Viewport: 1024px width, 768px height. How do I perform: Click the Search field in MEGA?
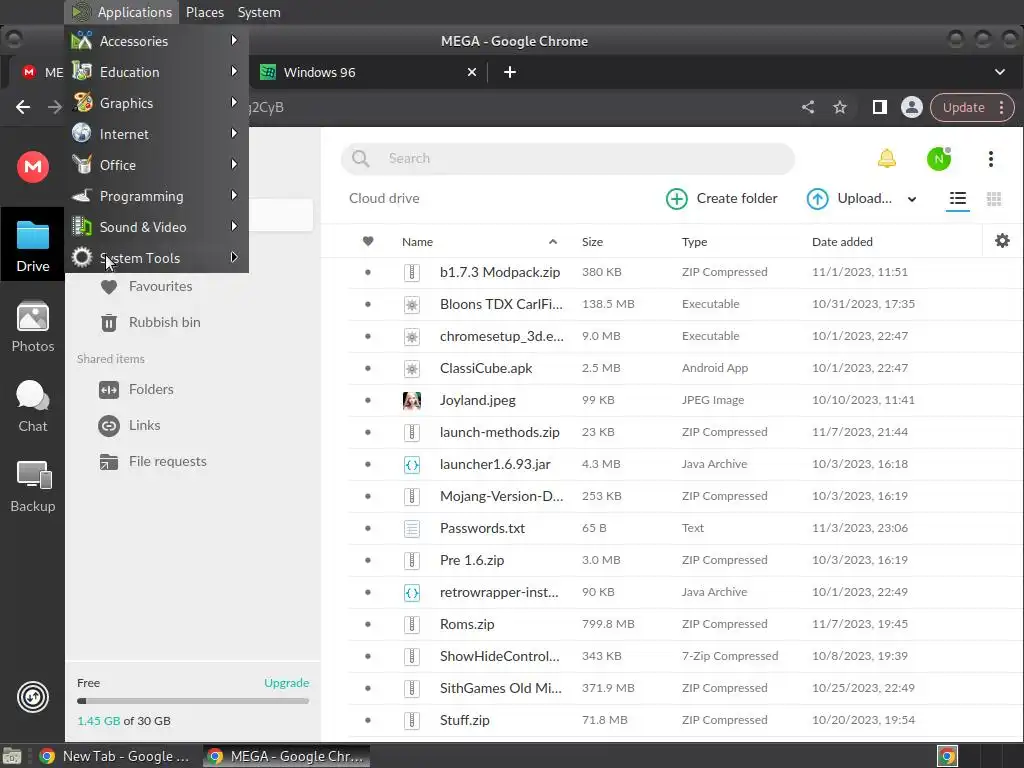point(568,159)
